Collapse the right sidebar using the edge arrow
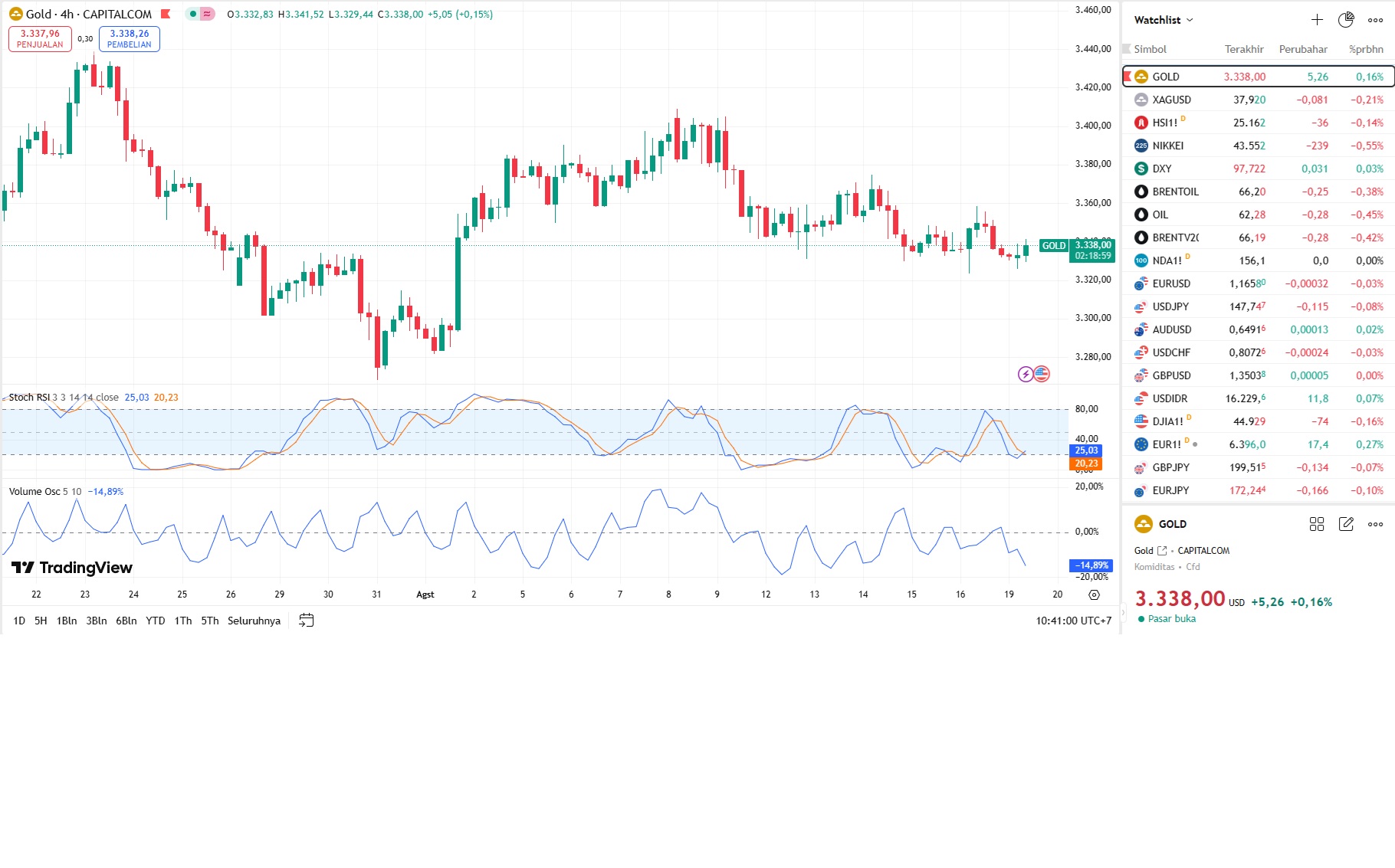The image size is (1395, 868). 1123,613
